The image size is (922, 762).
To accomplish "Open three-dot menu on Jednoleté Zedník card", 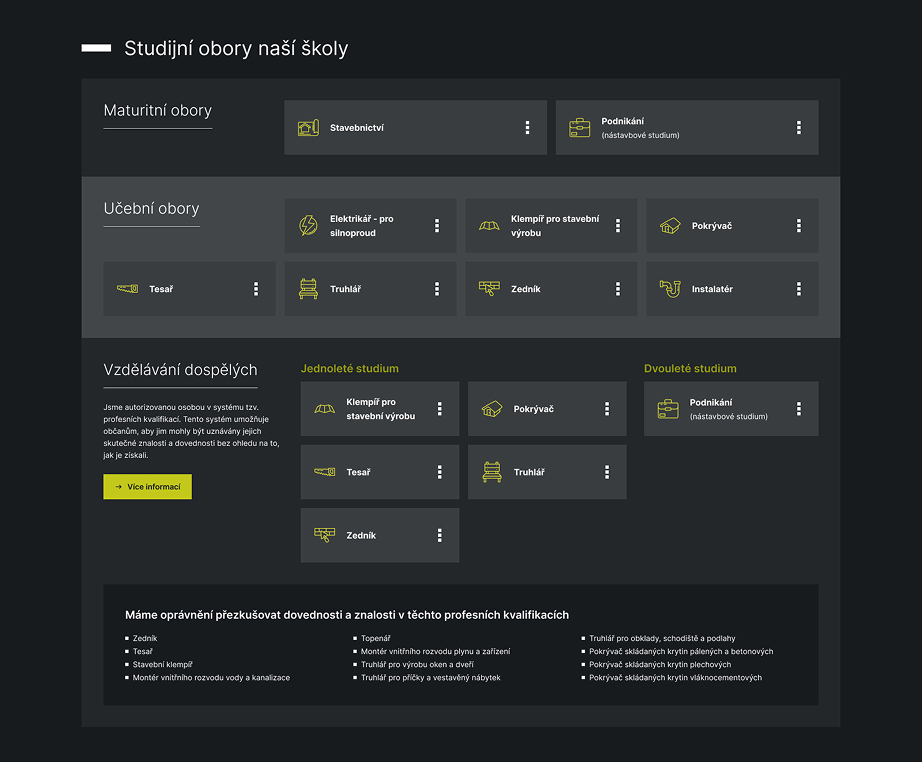I will tap(439, 535).
